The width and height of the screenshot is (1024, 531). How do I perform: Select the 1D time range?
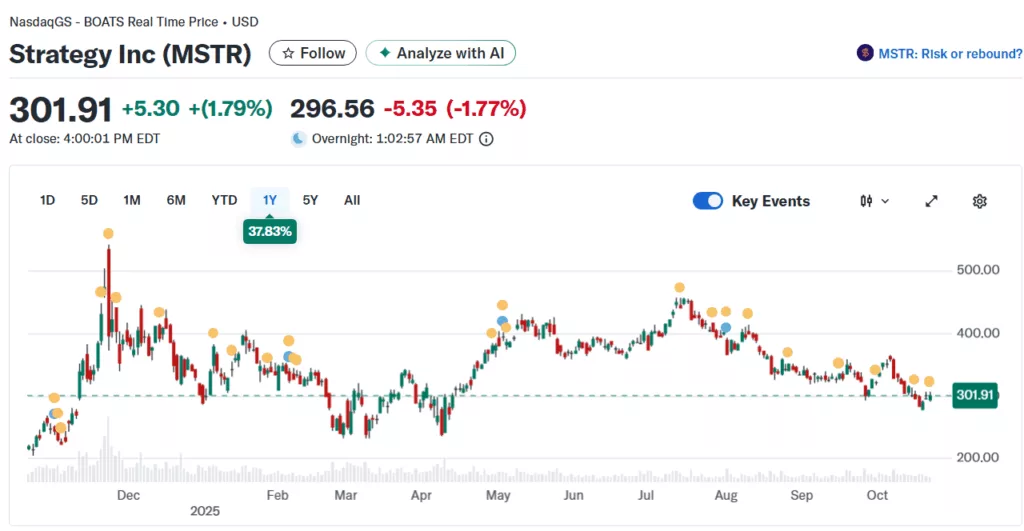pos(47,200)
